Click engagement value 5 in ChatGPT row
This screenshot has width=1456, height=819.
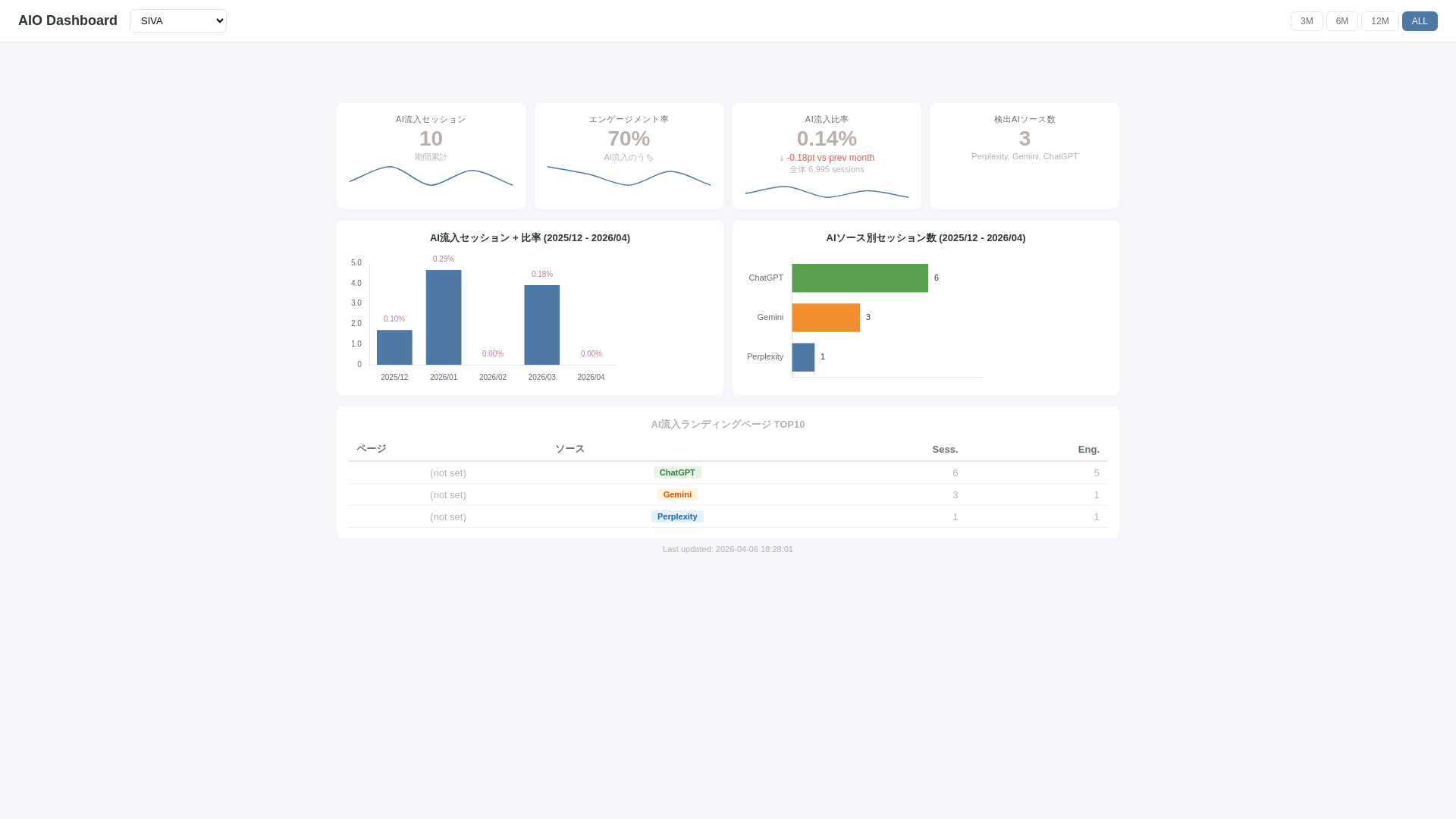click(x=1097, y=473)
